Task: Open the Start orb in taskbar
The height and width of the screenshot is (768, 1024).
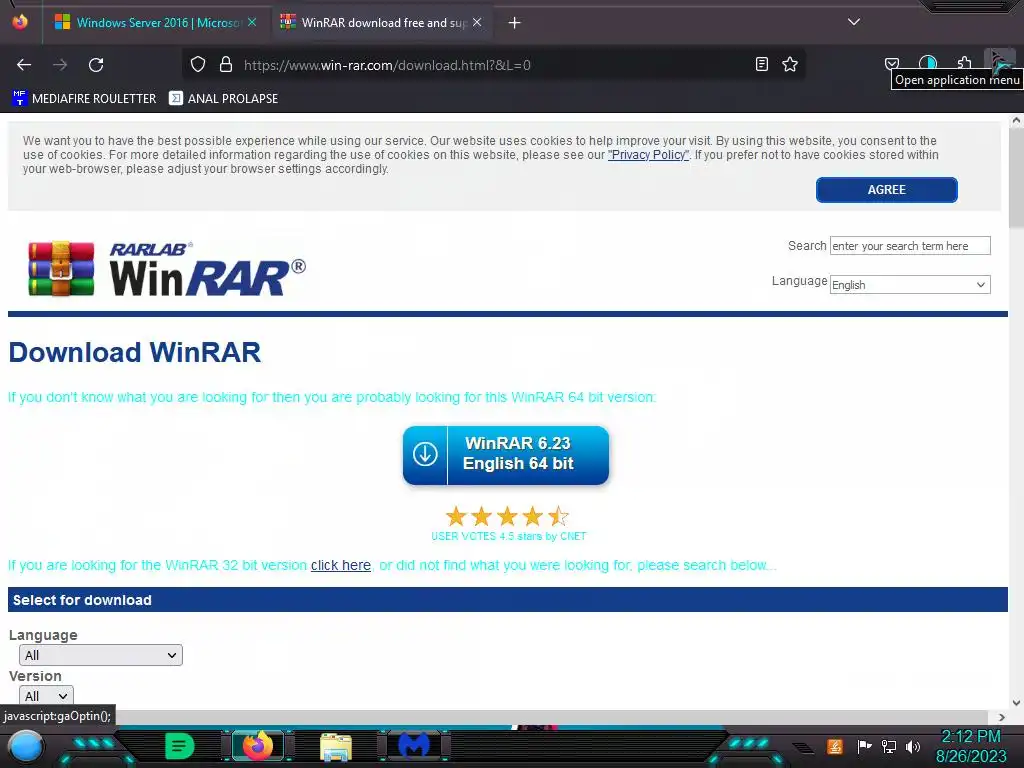Action: click(x=26, y=746)
